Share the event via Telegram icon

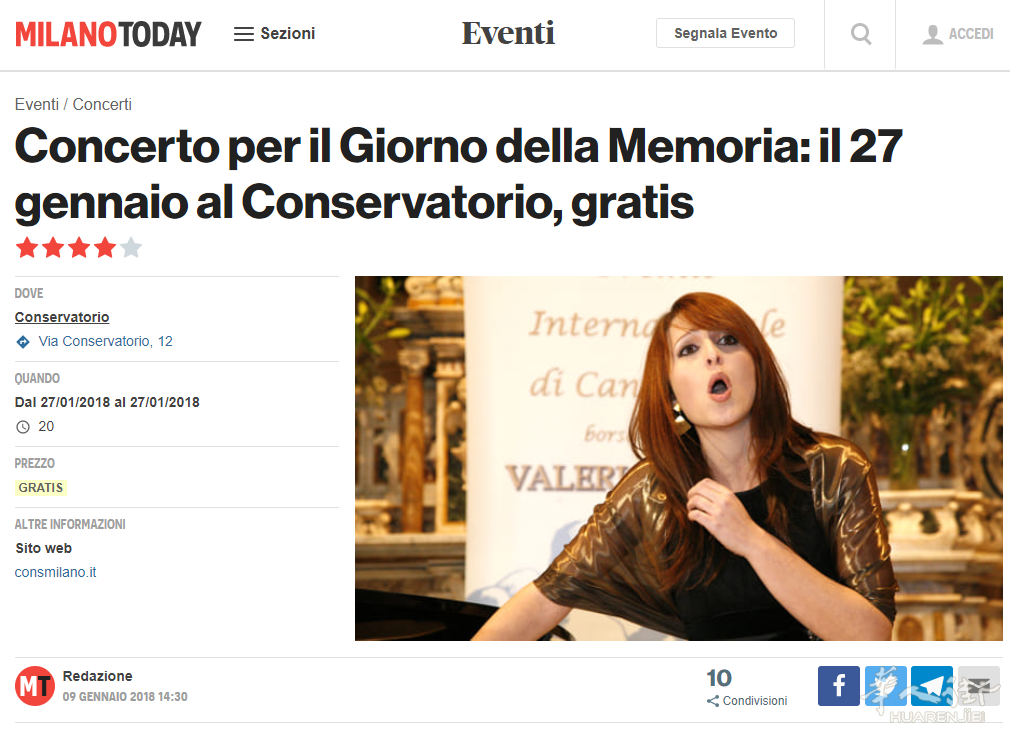point(931,686)
